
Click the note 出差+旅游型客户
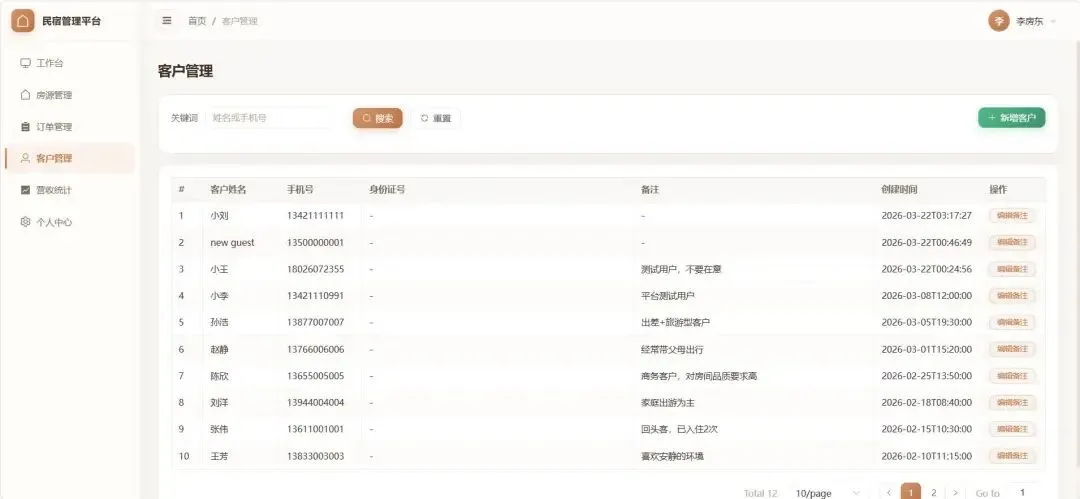(675, 323)
